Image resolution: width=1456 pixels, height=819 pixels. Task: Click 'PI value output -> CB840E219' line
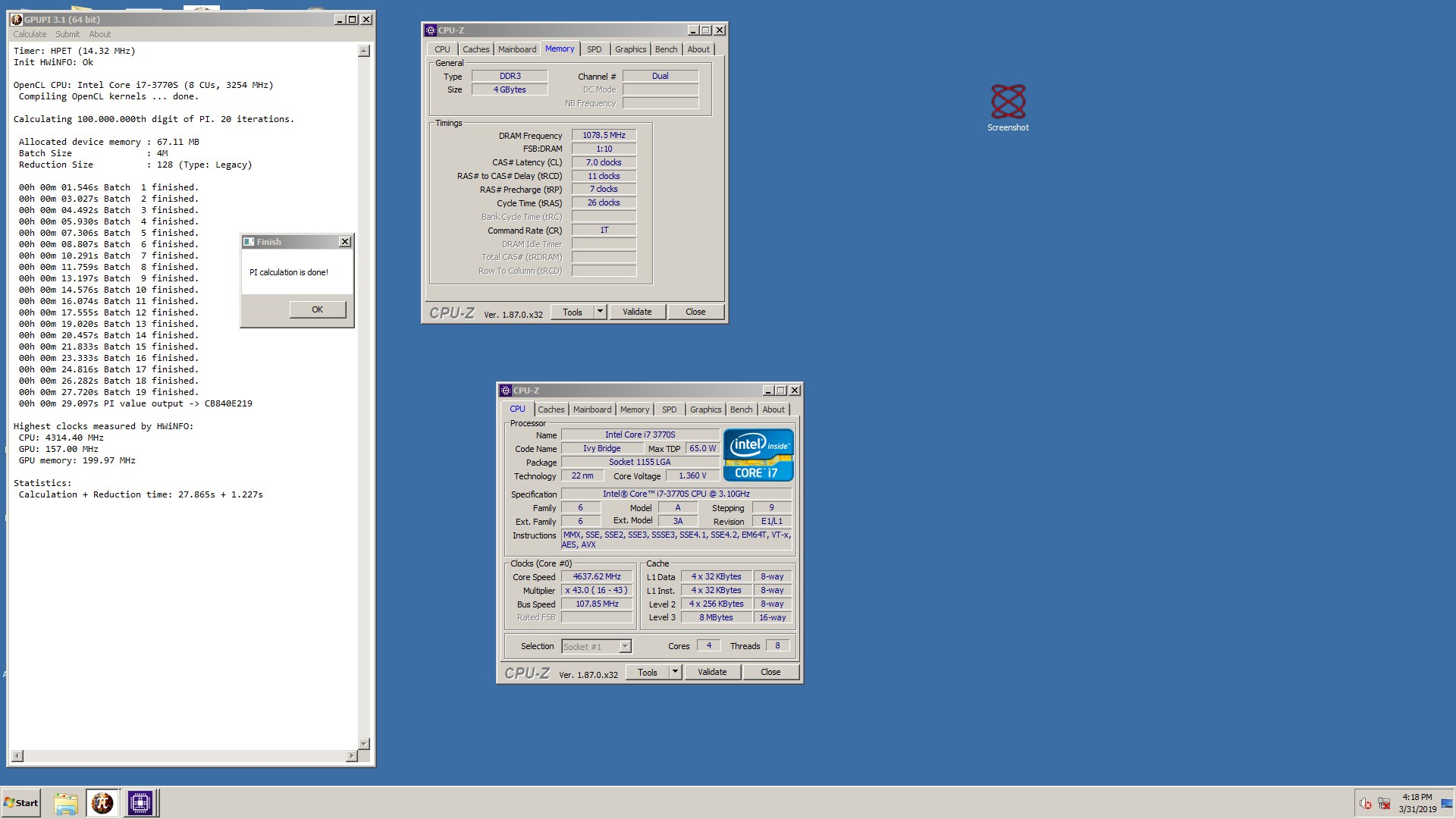135,403
